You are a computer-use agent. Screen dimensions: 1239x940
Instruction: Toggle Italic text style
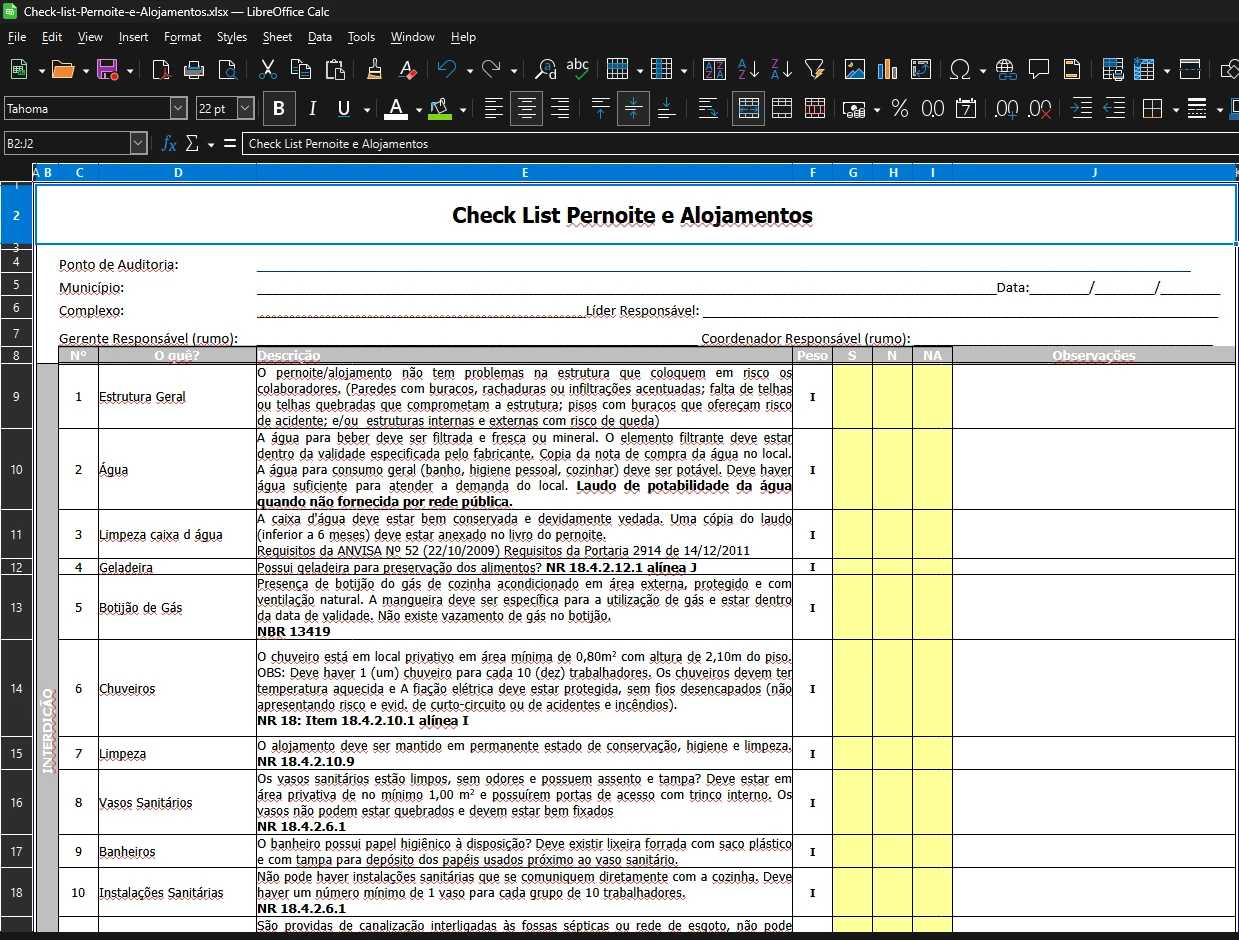click(312, 108)
